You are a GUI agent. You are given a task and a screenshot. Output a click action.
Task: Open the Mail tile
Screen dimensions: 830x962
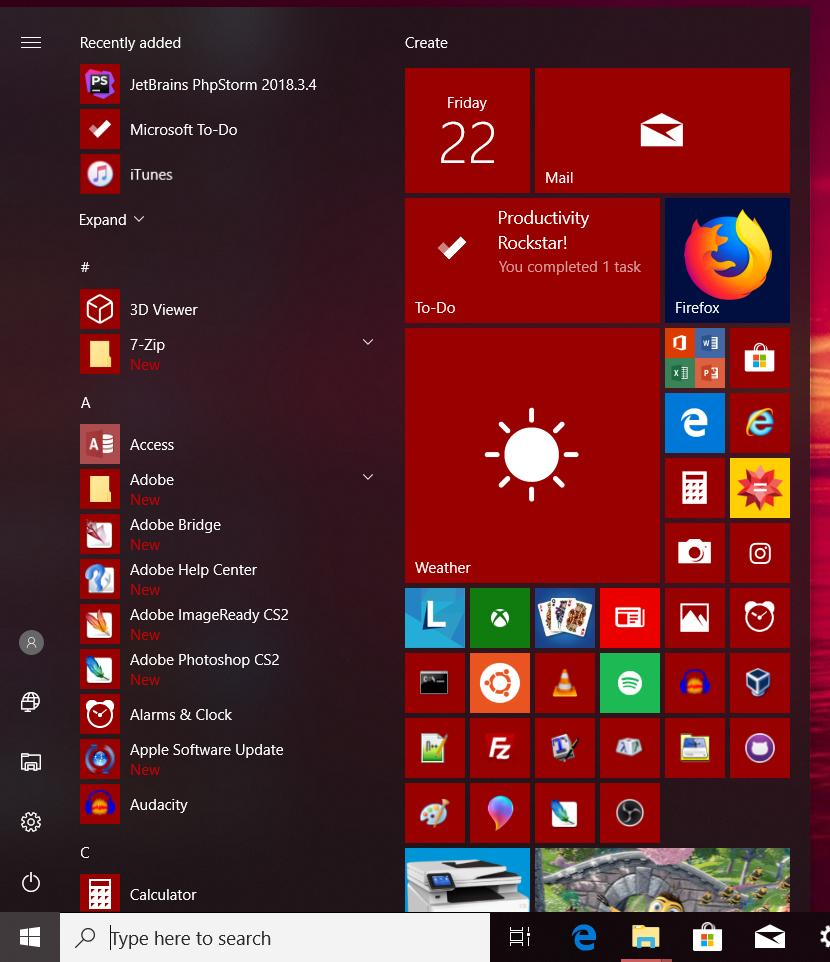pos(662,130)
